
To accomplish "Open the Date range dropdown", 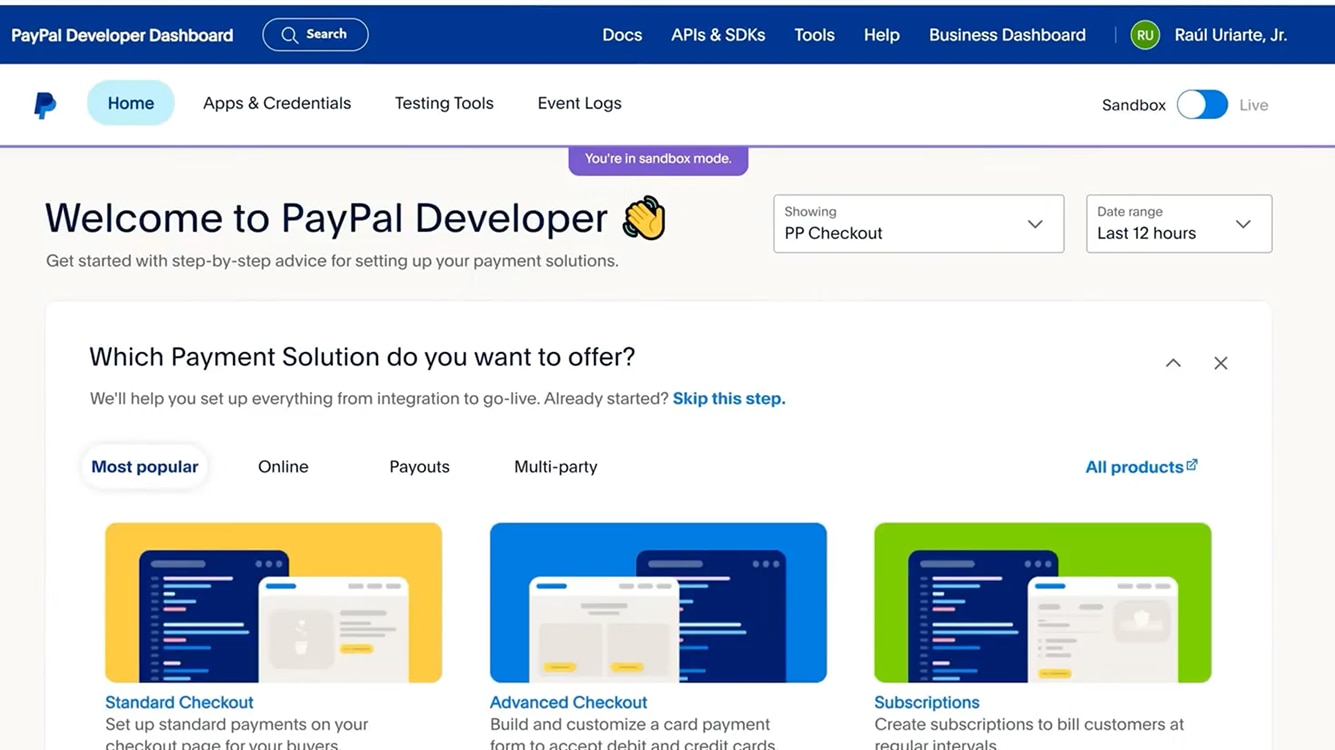I will [1179, 223].
